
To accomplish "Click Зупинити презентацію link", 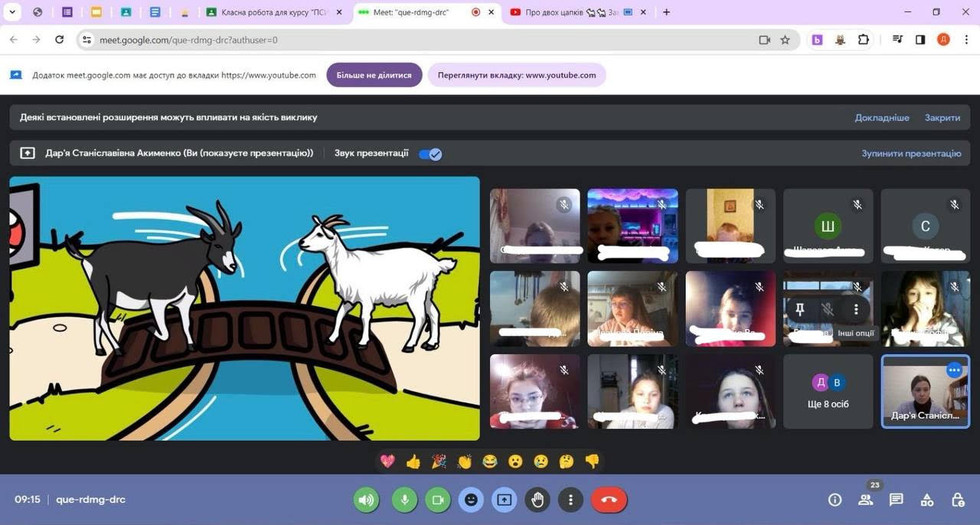I will coord(911,153).
